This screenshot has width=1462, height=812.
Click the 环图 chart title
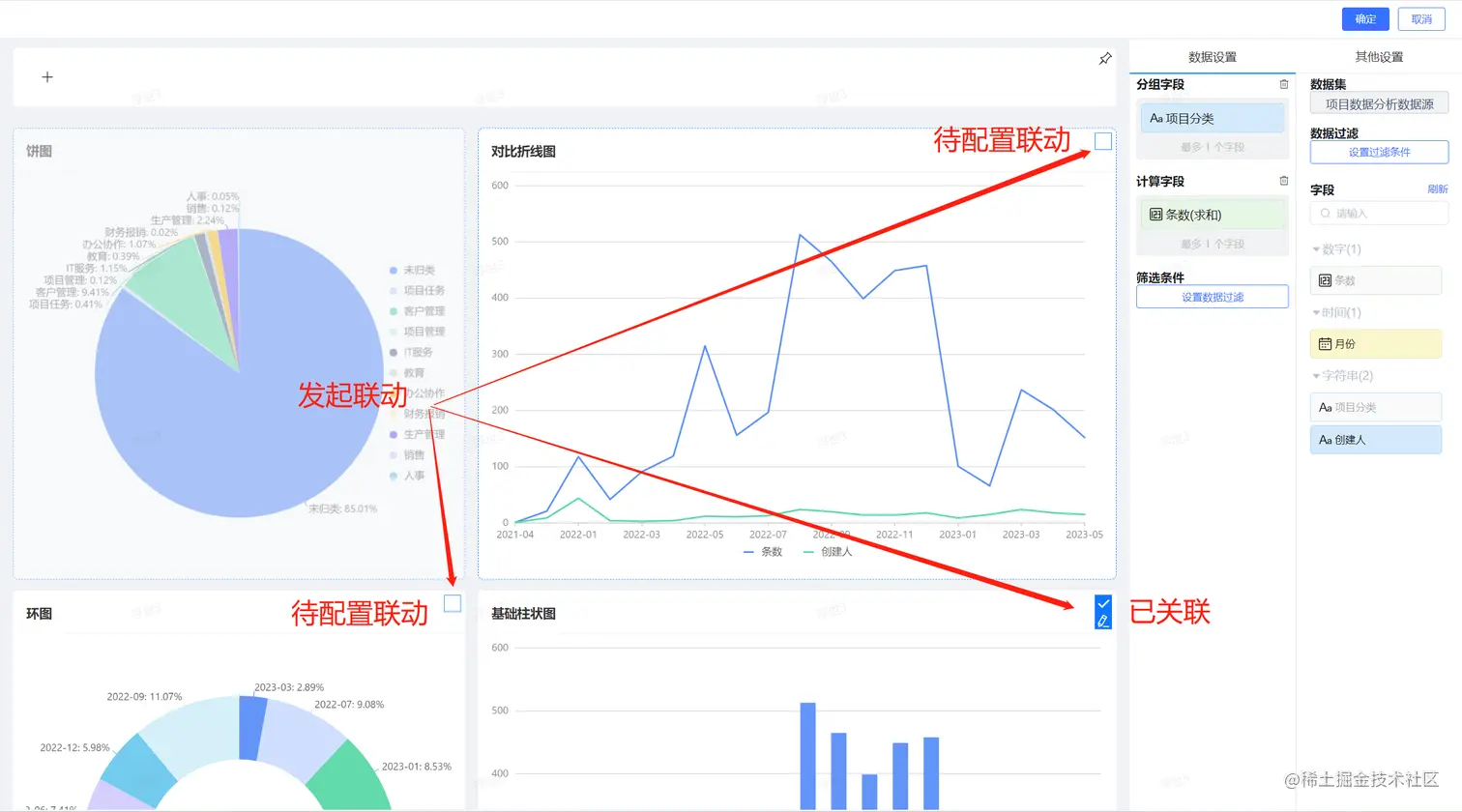point(39,613)
